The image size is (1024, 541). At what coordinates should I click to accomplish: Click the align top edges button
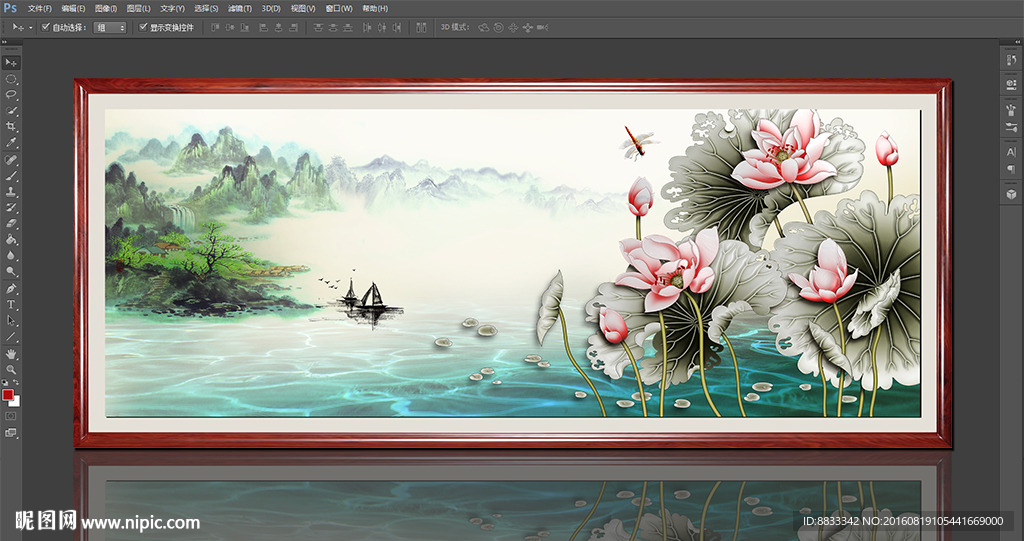(x=216, y=27)
